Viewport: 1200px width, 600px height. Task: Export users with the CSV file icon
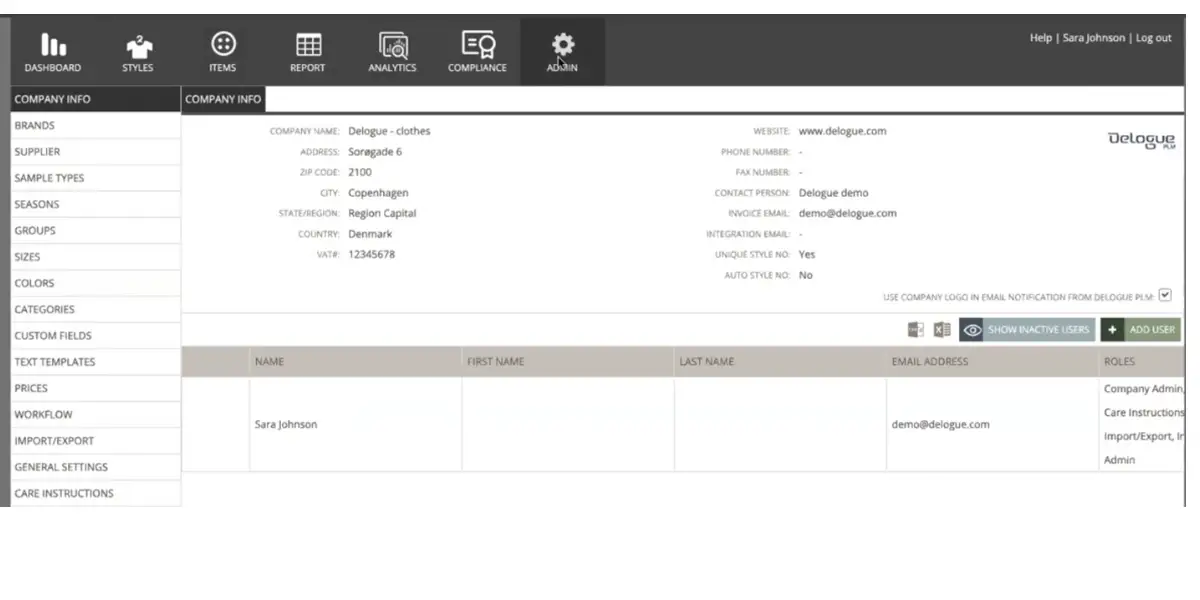click(x=915, y=330)
